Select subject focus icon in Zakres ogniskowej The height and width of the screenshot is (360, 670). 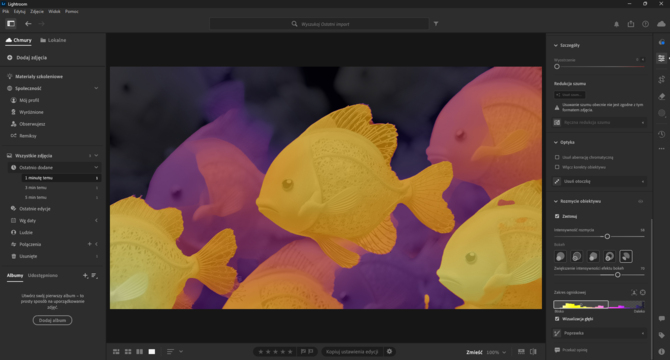634,293
